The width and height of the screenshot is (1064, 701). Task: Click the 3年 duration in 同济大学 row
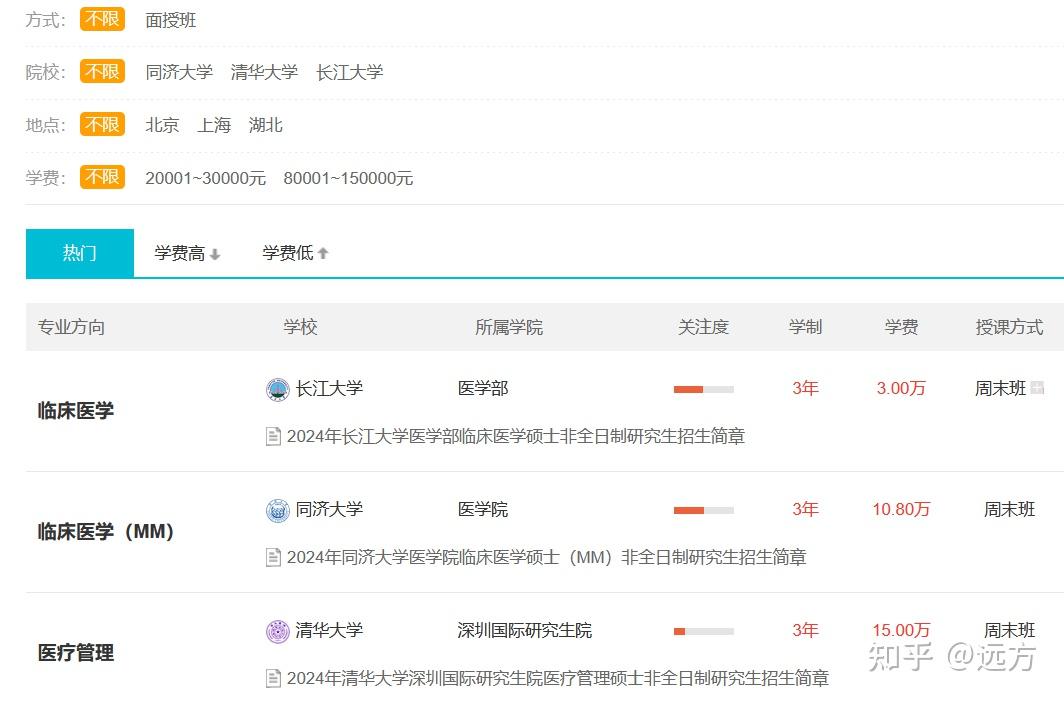pyautogui.click(x=805, y=510)
